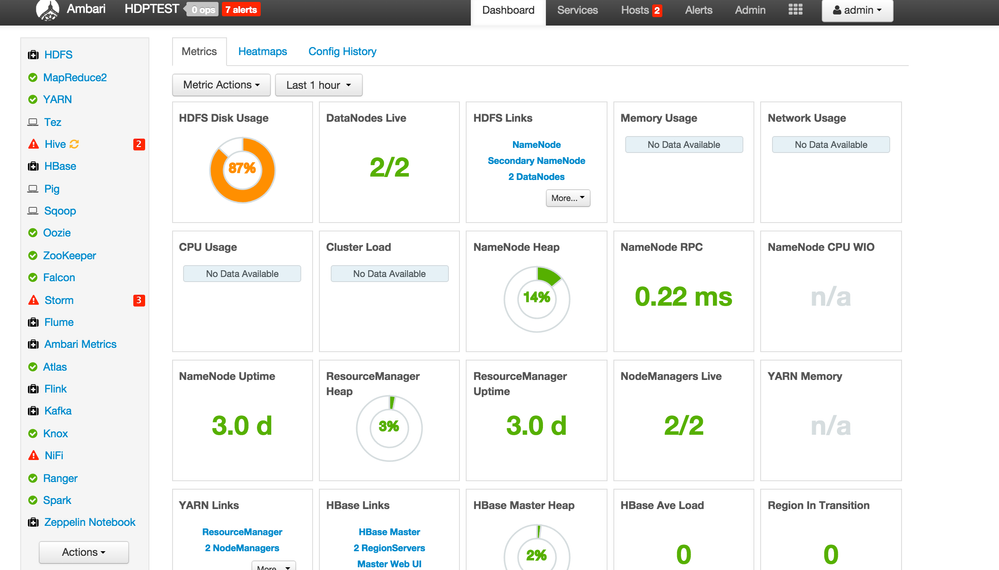The width and height of the screenshot is (999, 570).
Task: Click the HDFS maintenance-mode status icon
Action: pos(33,55)
